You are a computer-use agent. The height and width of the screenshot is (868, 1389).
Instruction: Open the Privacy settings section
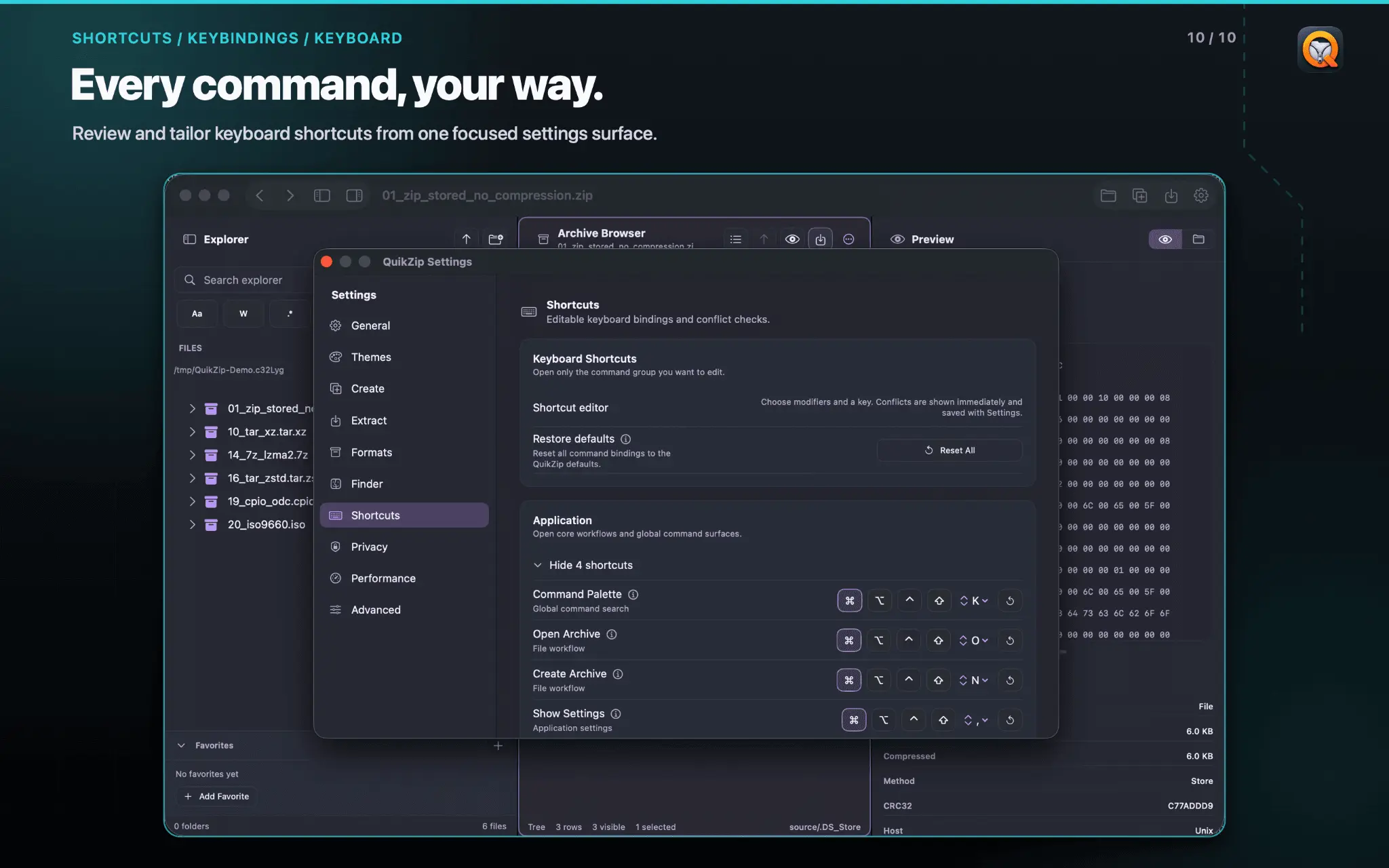tap(404, 547)
